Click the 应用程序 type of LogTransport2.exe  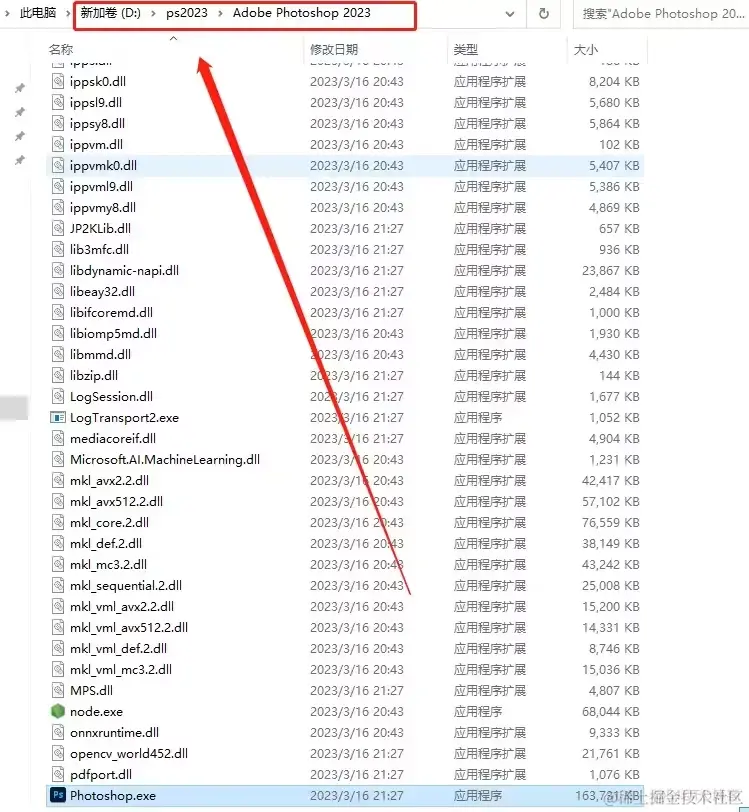pyautogui.click(x=478, y=418)
